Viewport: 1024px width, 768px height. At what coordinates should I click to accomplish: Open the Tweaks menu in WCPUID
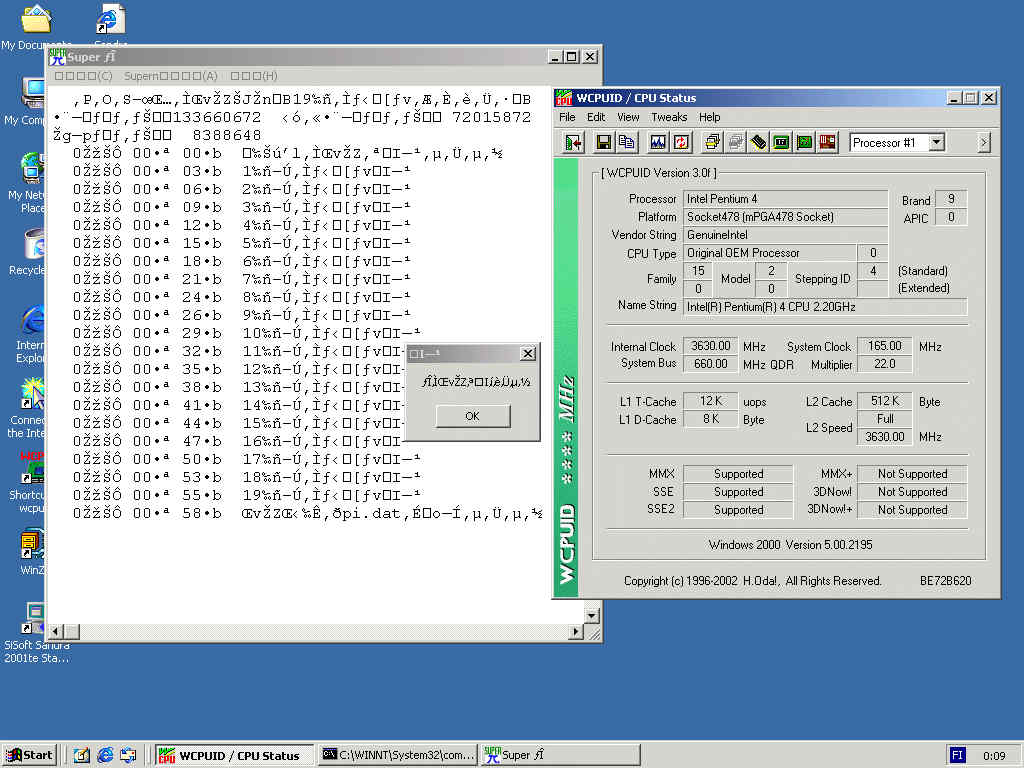(x=669, y=117)
